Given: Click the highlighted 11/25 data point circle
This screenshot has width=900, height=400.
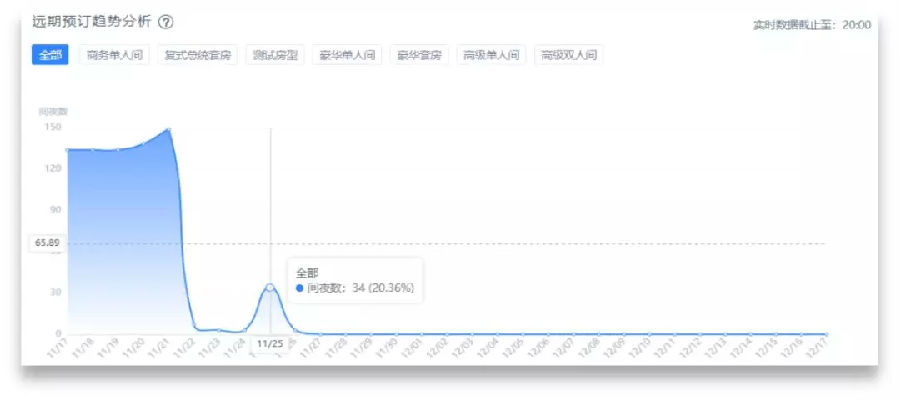Looking at the screenshot, I should point(270,287).
